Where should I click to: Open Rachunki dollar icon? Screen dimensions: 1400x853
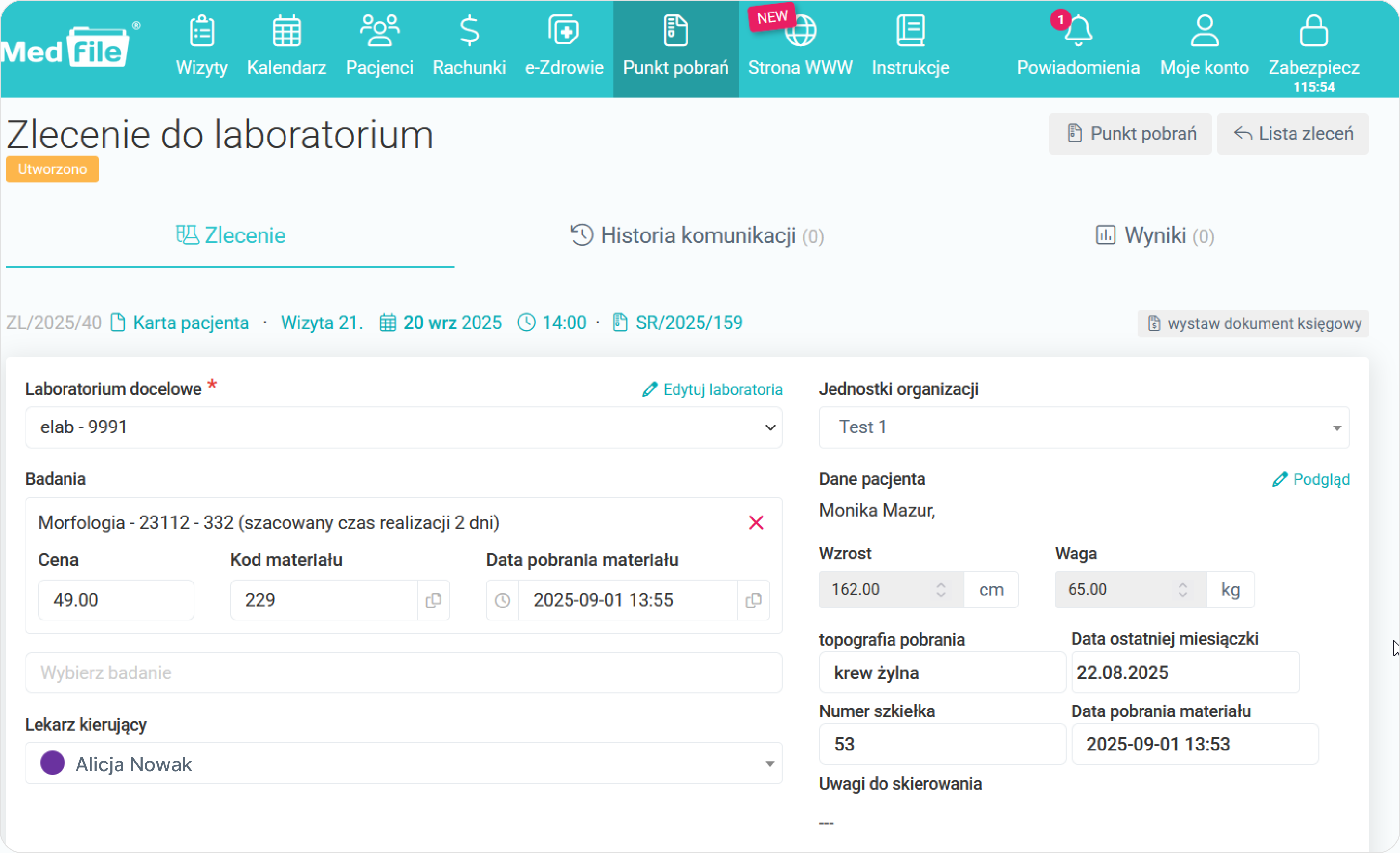[469, 31]
